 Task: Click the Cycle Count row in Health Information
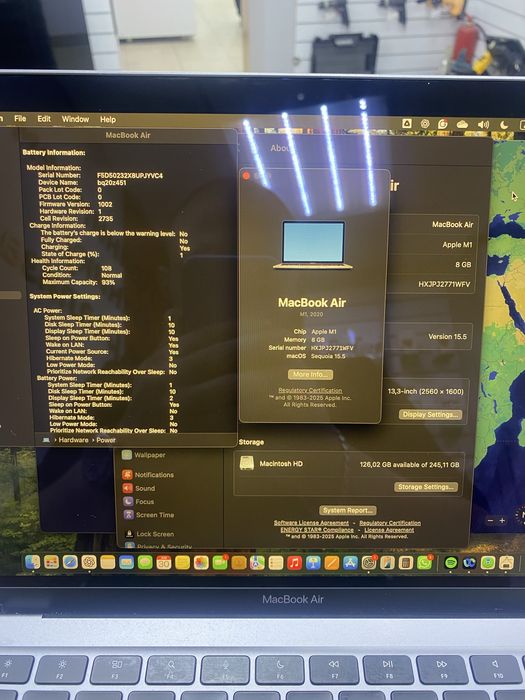(x=77, y=268)
